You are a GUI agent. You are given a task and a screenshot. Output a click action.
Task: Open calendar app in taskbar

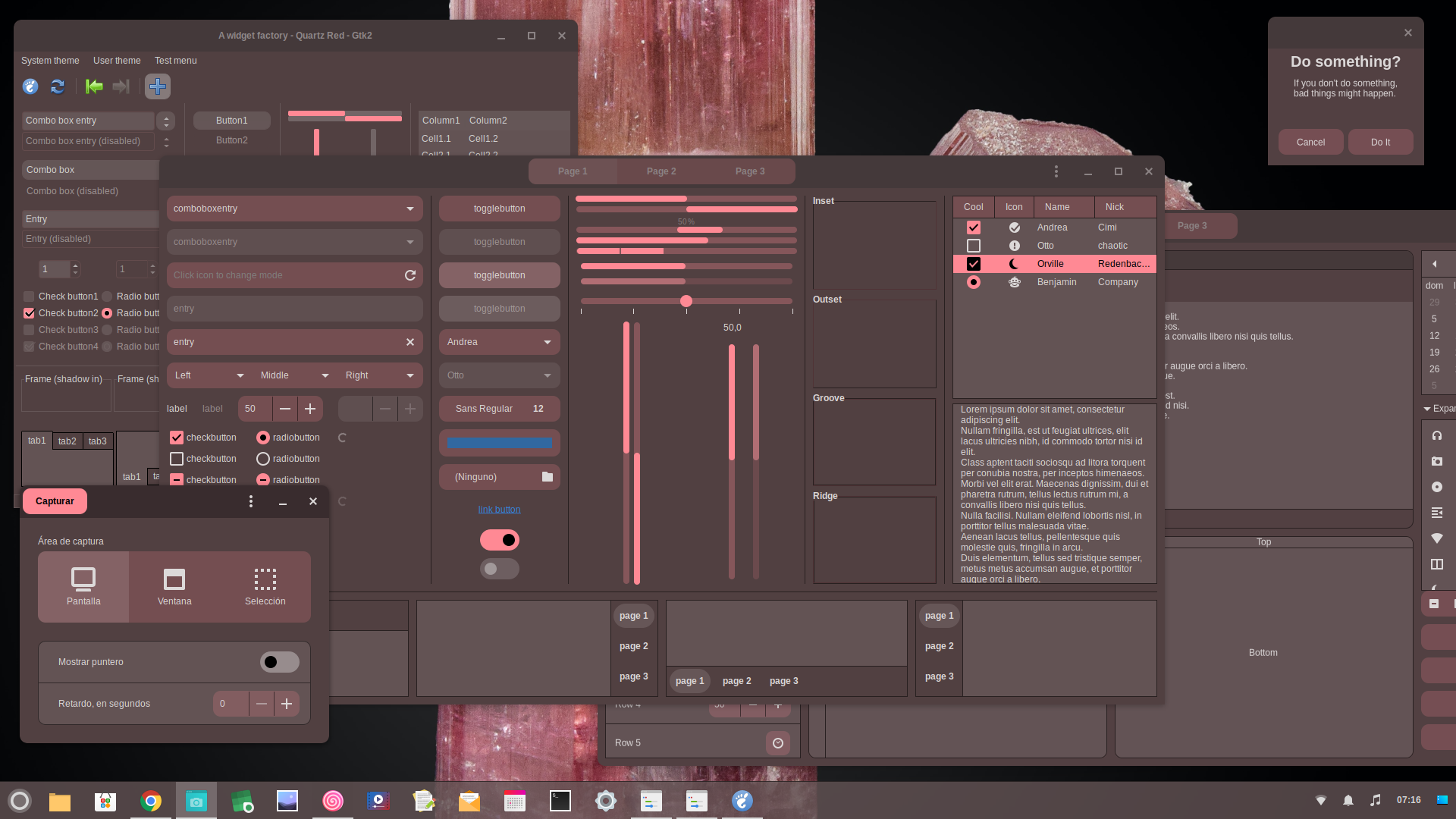tap(515, 801)
